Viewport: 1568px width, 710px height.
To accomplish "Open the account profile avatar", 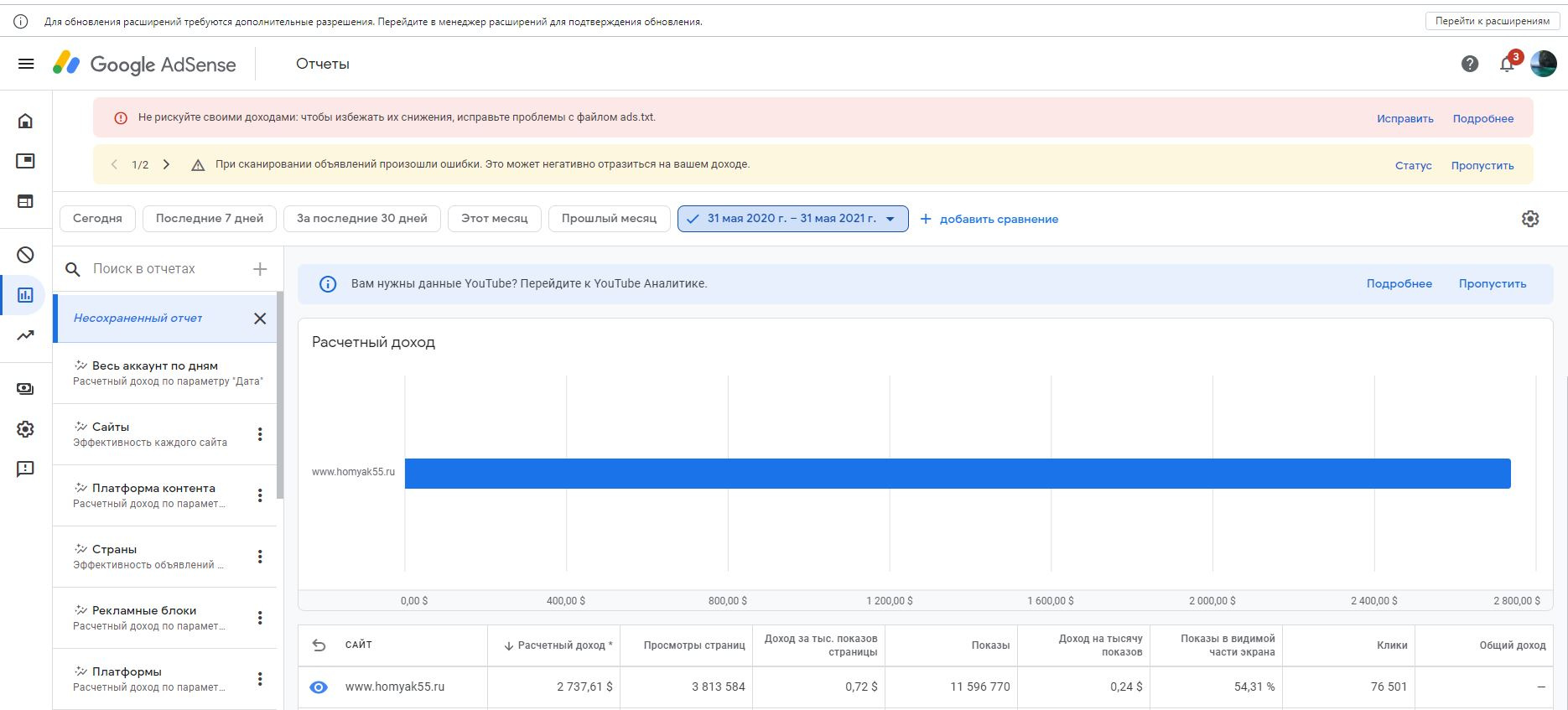I will pyautogui.click(x=1544, y=64).
